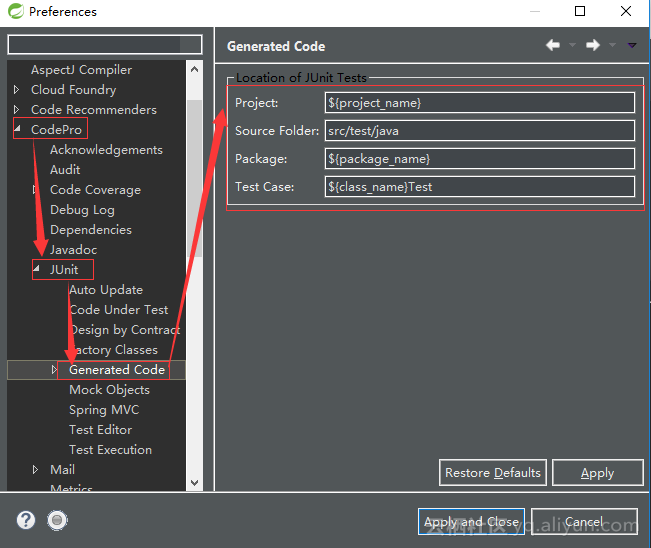Open the Debug Log page
The image size is (651, 548).
point(82,210)
